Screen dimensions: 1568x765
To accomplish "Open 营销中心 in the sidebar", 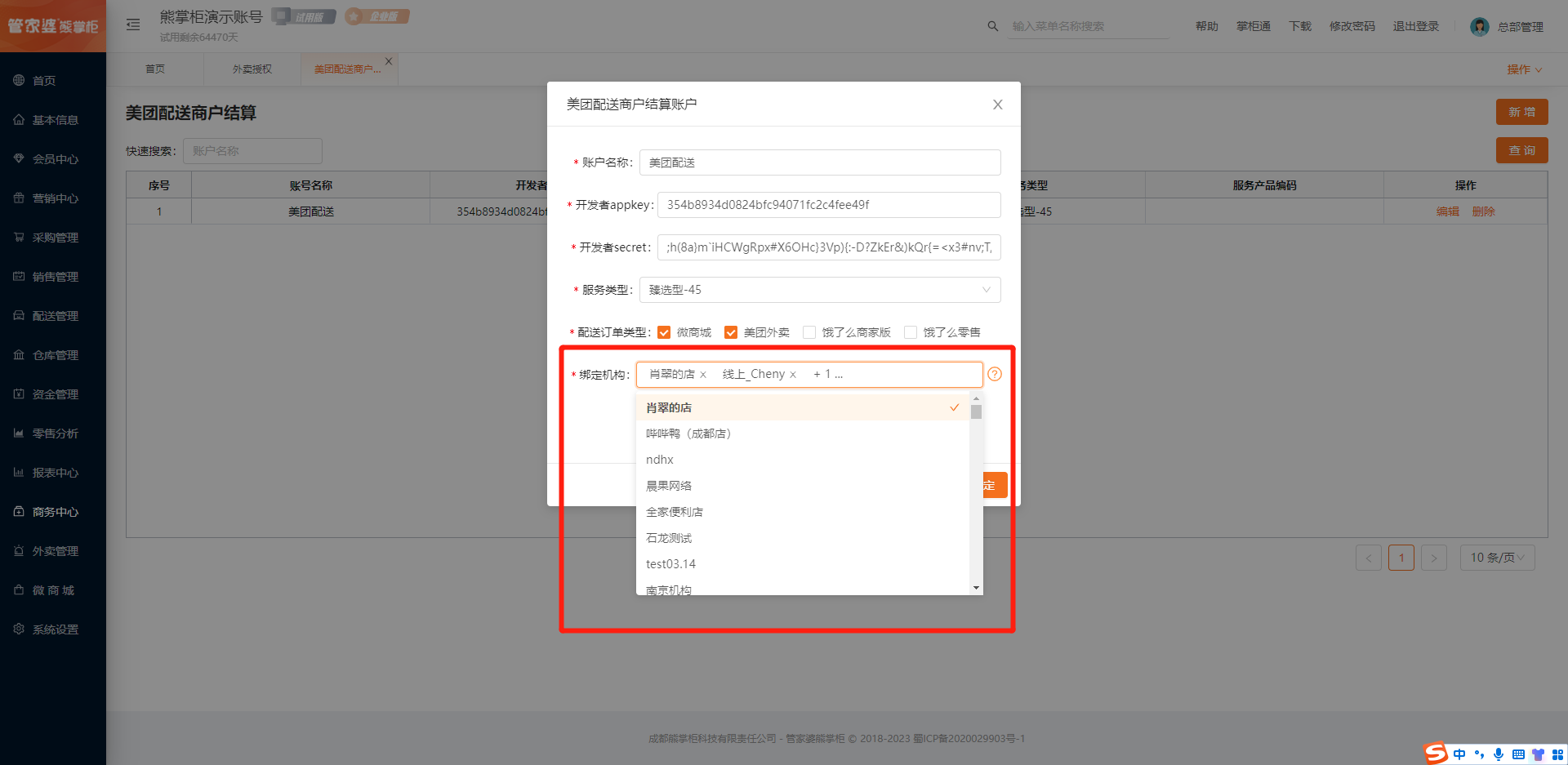I will [53, 198].
